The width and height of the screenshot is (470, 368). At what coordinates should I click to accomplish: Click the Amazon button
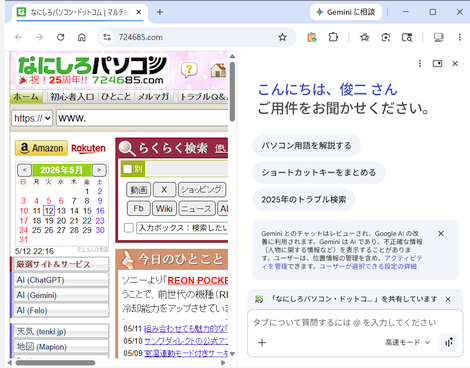(x=41, y=148)
